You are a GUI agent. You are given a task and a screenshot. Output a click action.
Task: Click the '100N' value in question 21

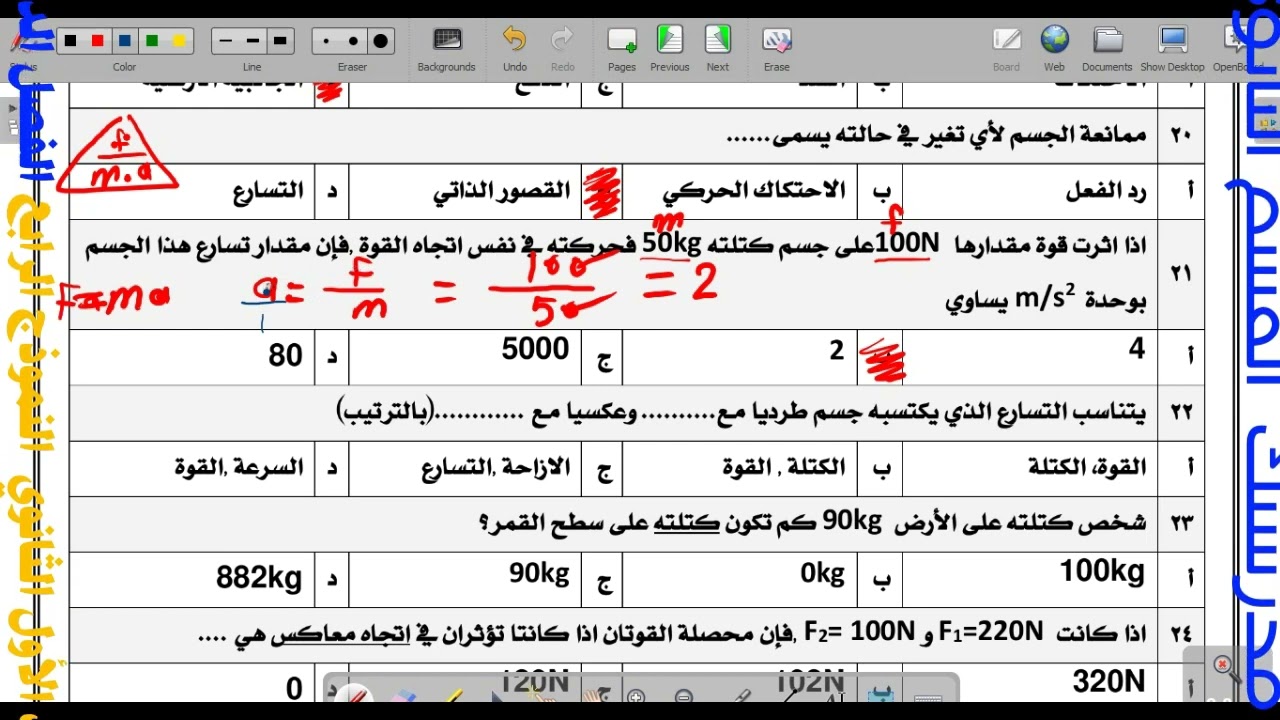[905, 245]
